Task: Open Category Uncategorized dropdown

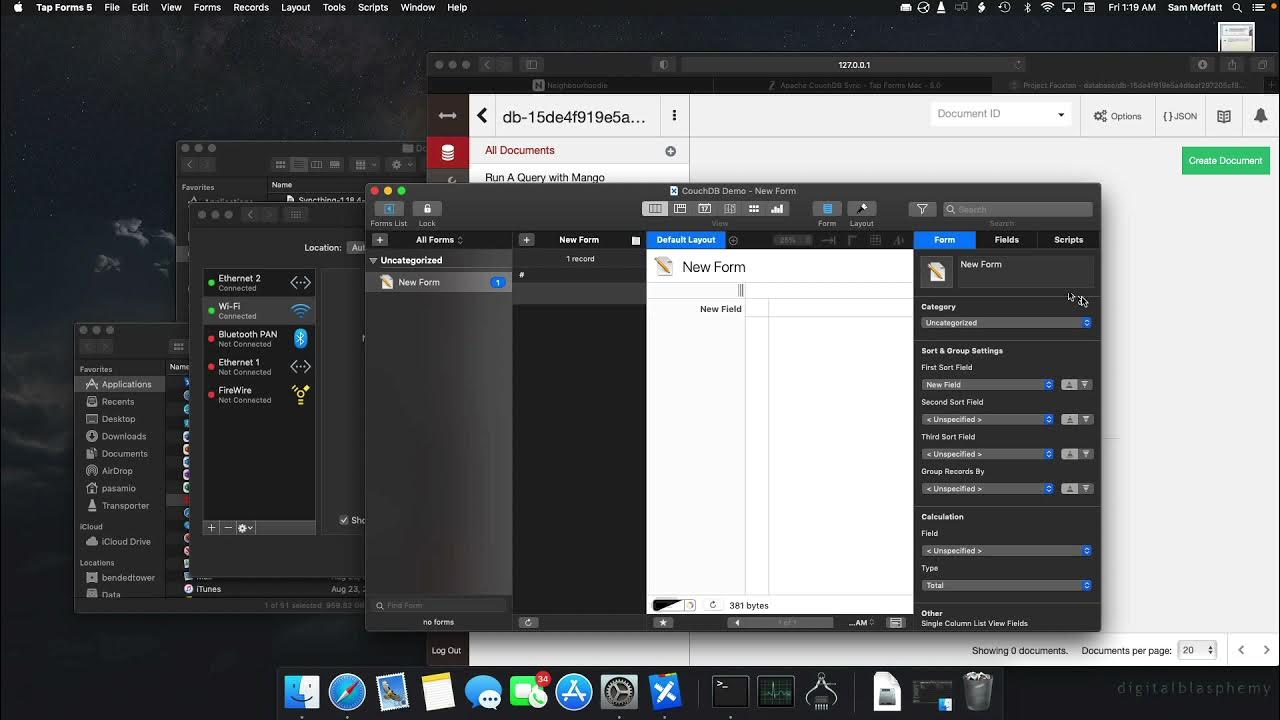Action: [1006, 323]
